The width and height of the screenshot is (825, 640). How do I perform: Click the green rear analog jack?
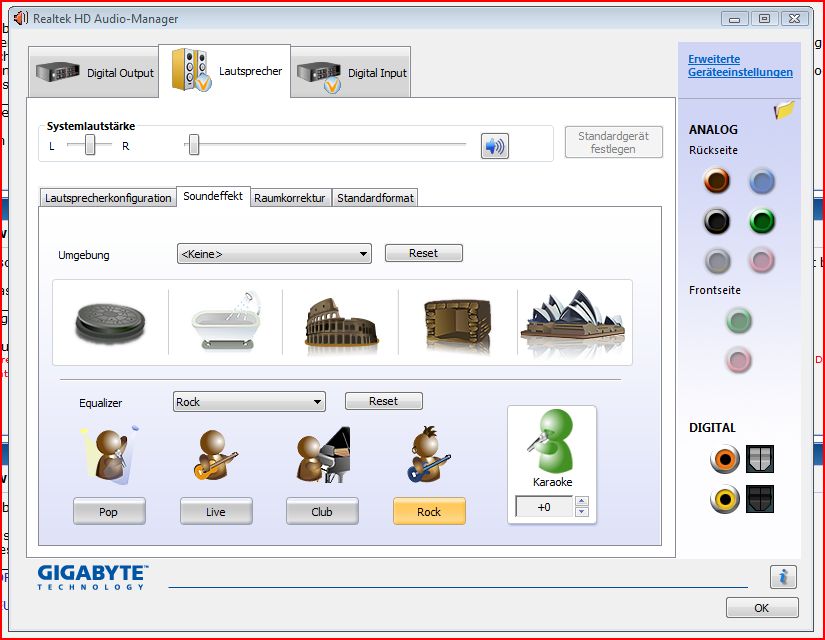tap(761, 221)
